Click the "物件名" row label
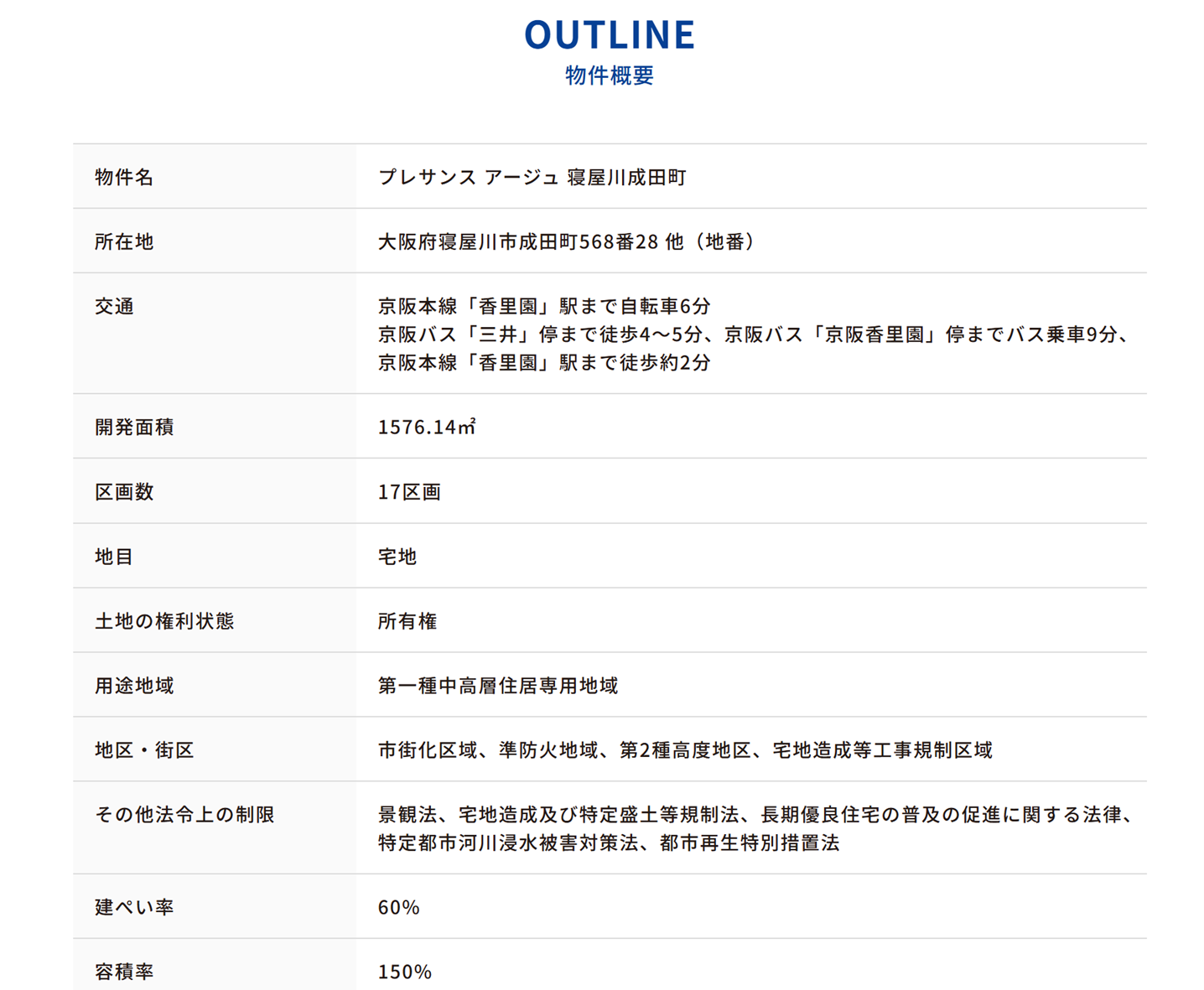 (124, 177)
